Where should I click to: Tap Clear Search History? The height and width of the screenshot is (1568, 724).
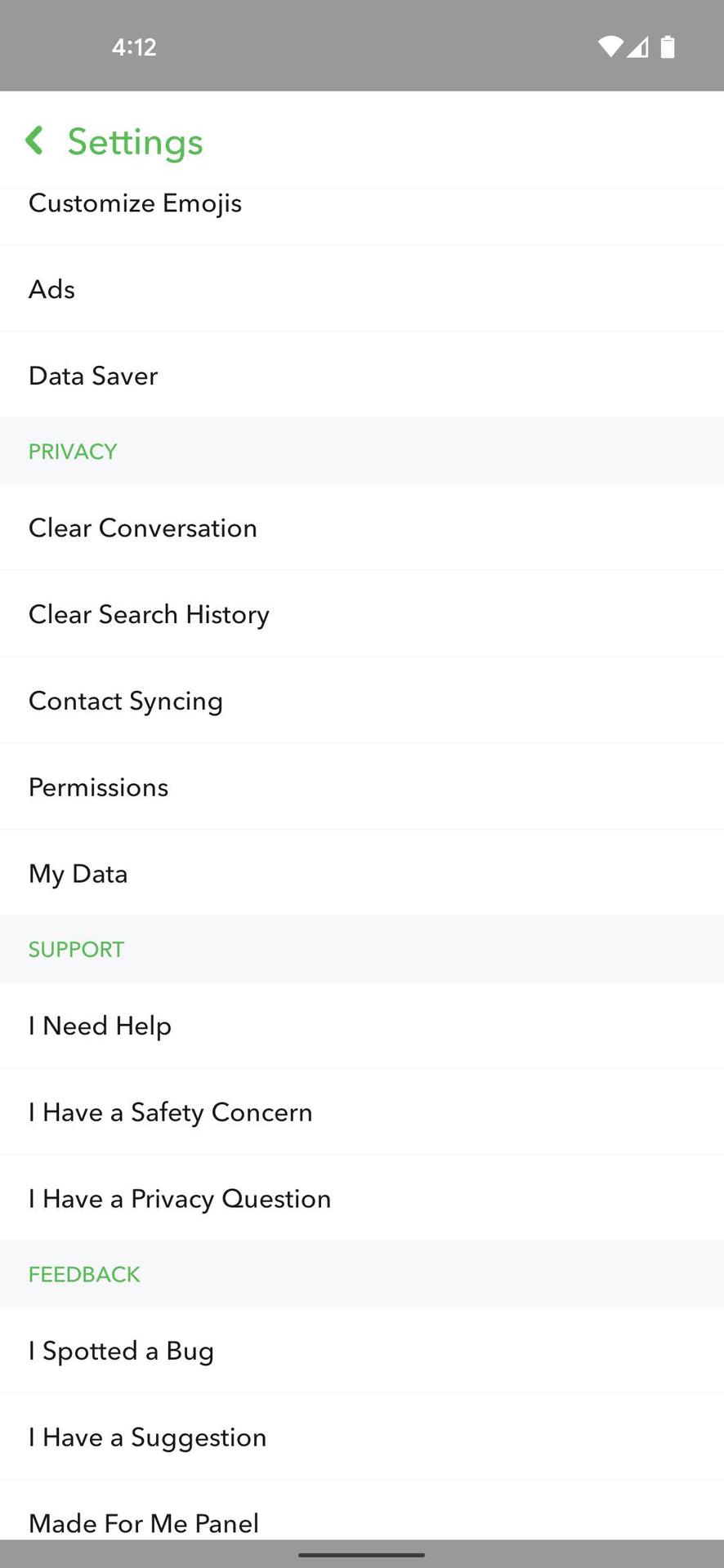tap(149, 614)
